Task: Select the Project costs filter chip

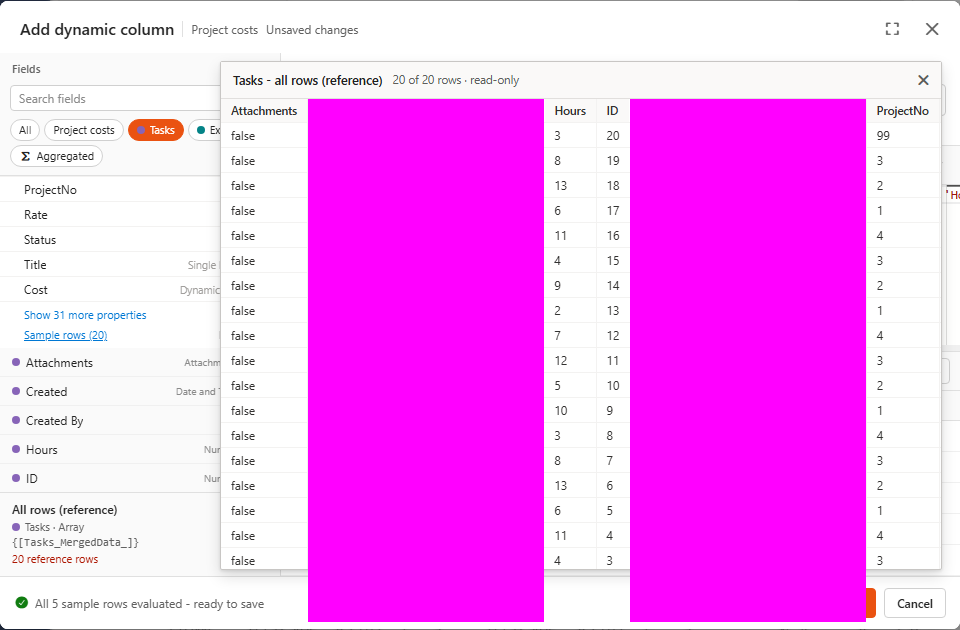Action: [84, 130]
